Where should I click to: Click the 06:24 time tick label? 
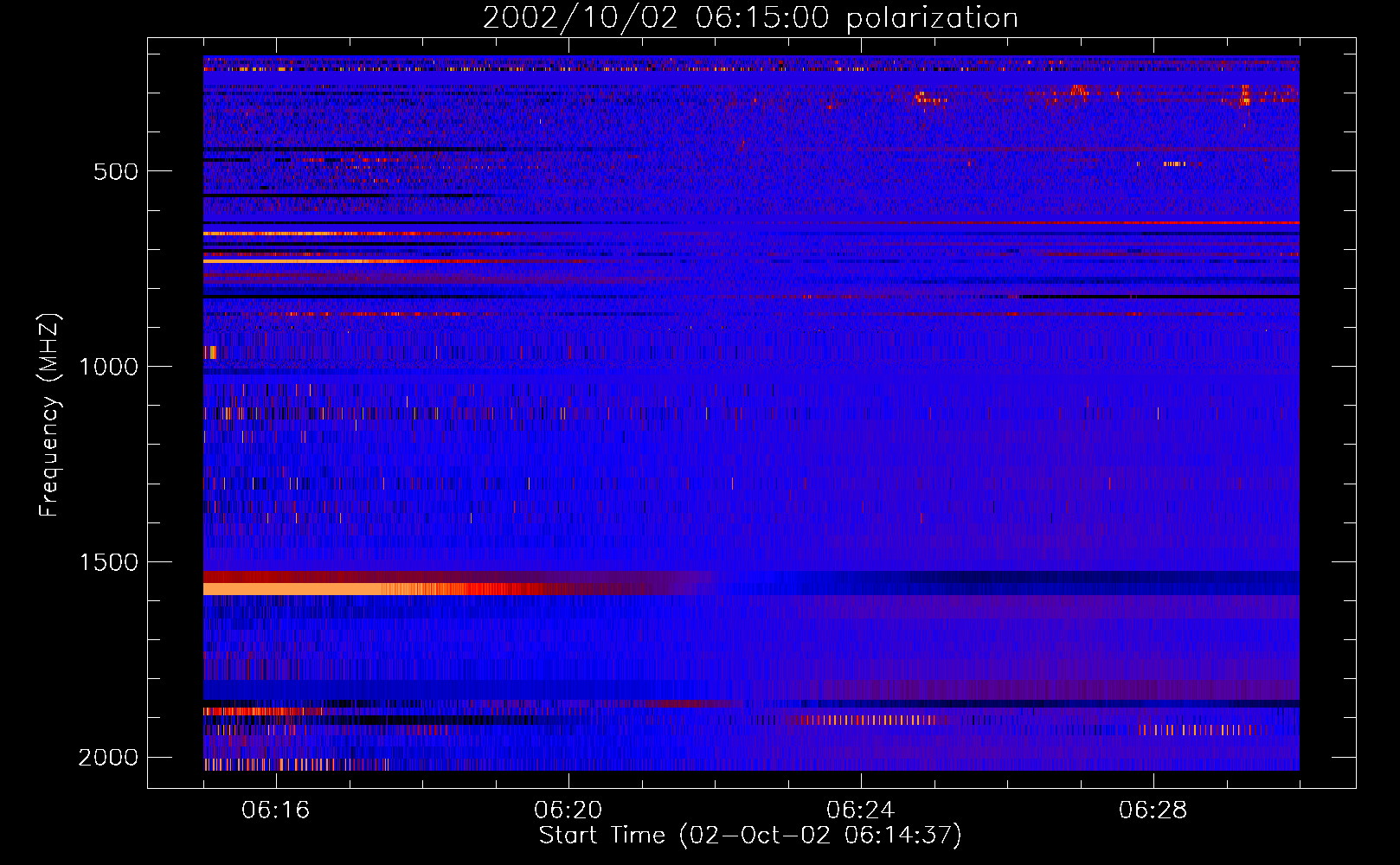(x=861, y=811)
